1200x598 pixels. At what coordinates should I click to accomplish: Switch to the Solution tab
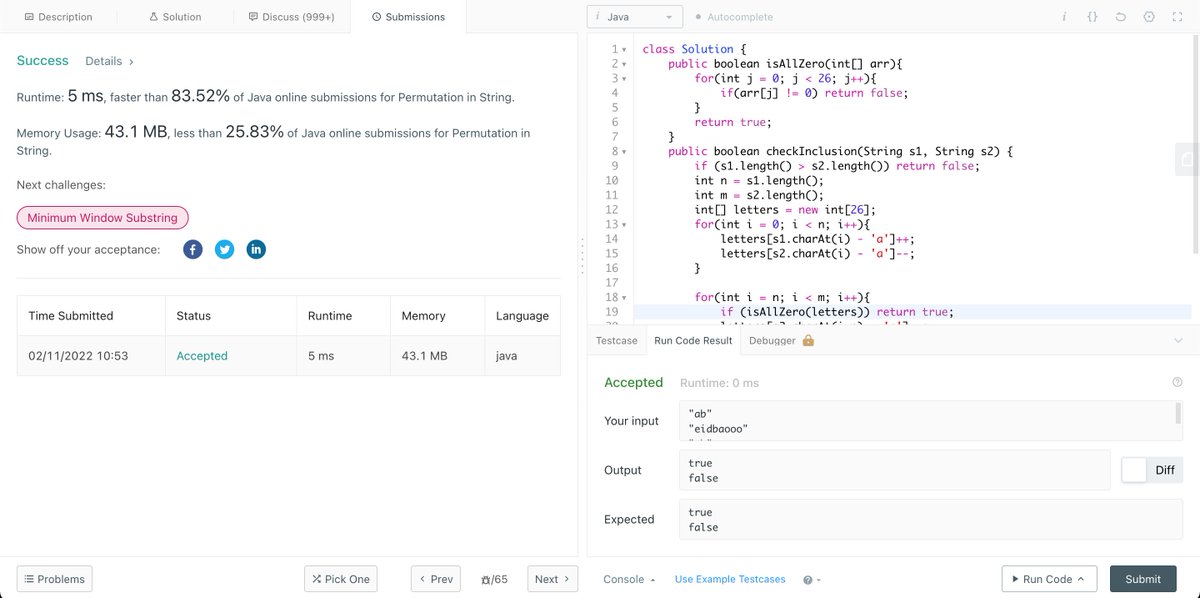(175, 17)
